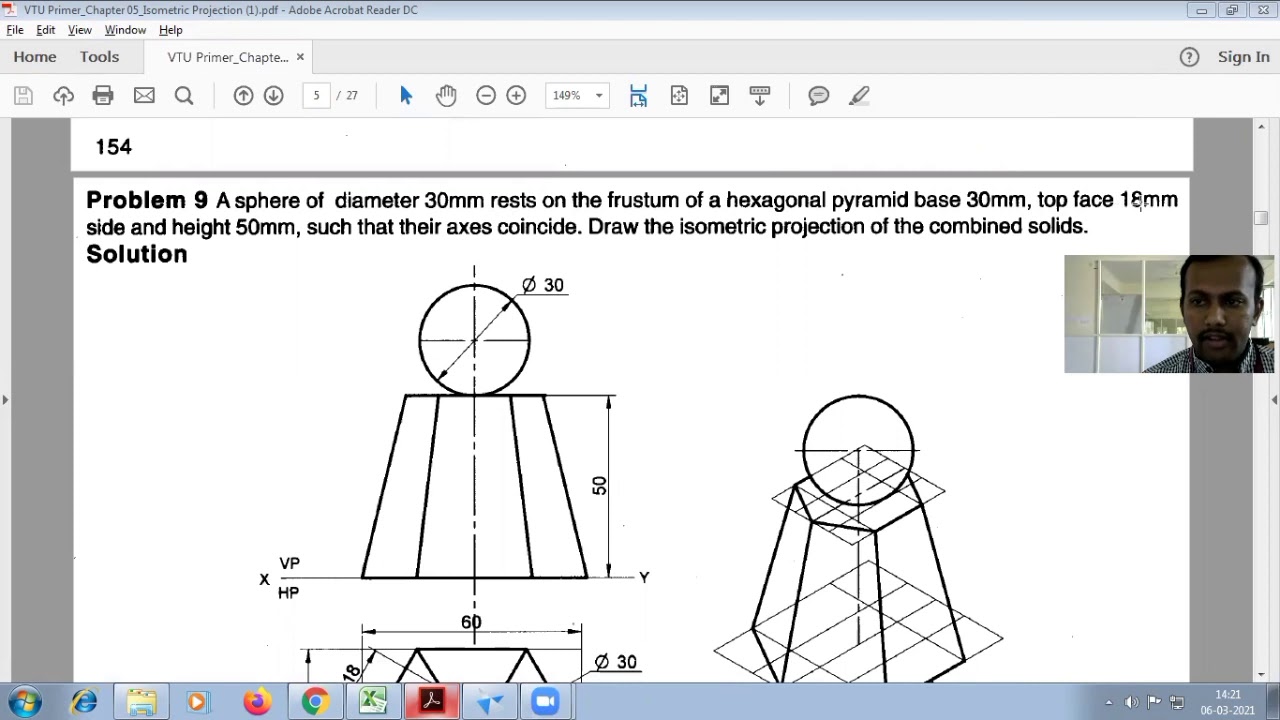Open the Edit menu

(x=46, y=30)
